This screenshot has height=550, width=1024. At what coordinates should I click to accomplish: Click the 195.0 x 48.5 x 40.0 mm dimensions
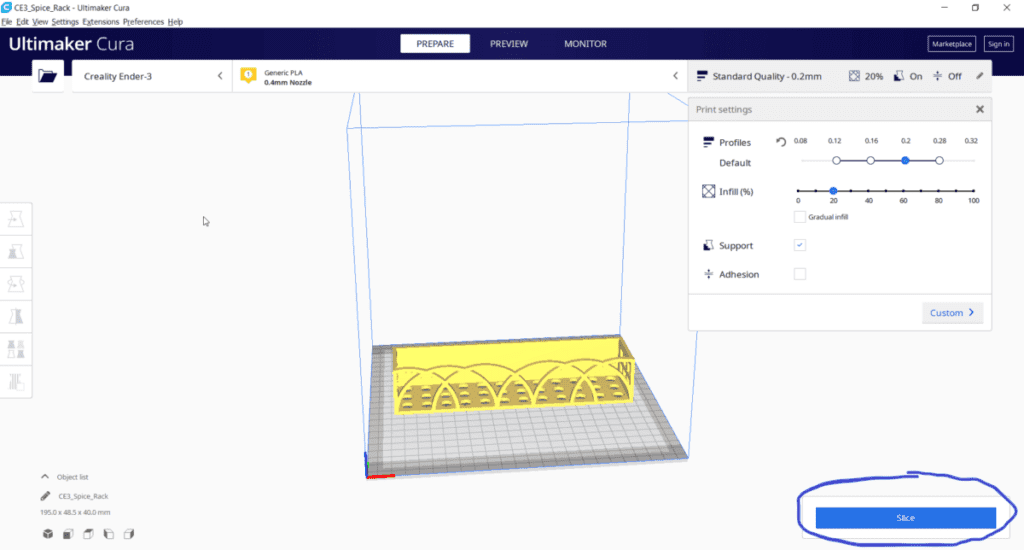pyautogui.click(x=75, y=512)
